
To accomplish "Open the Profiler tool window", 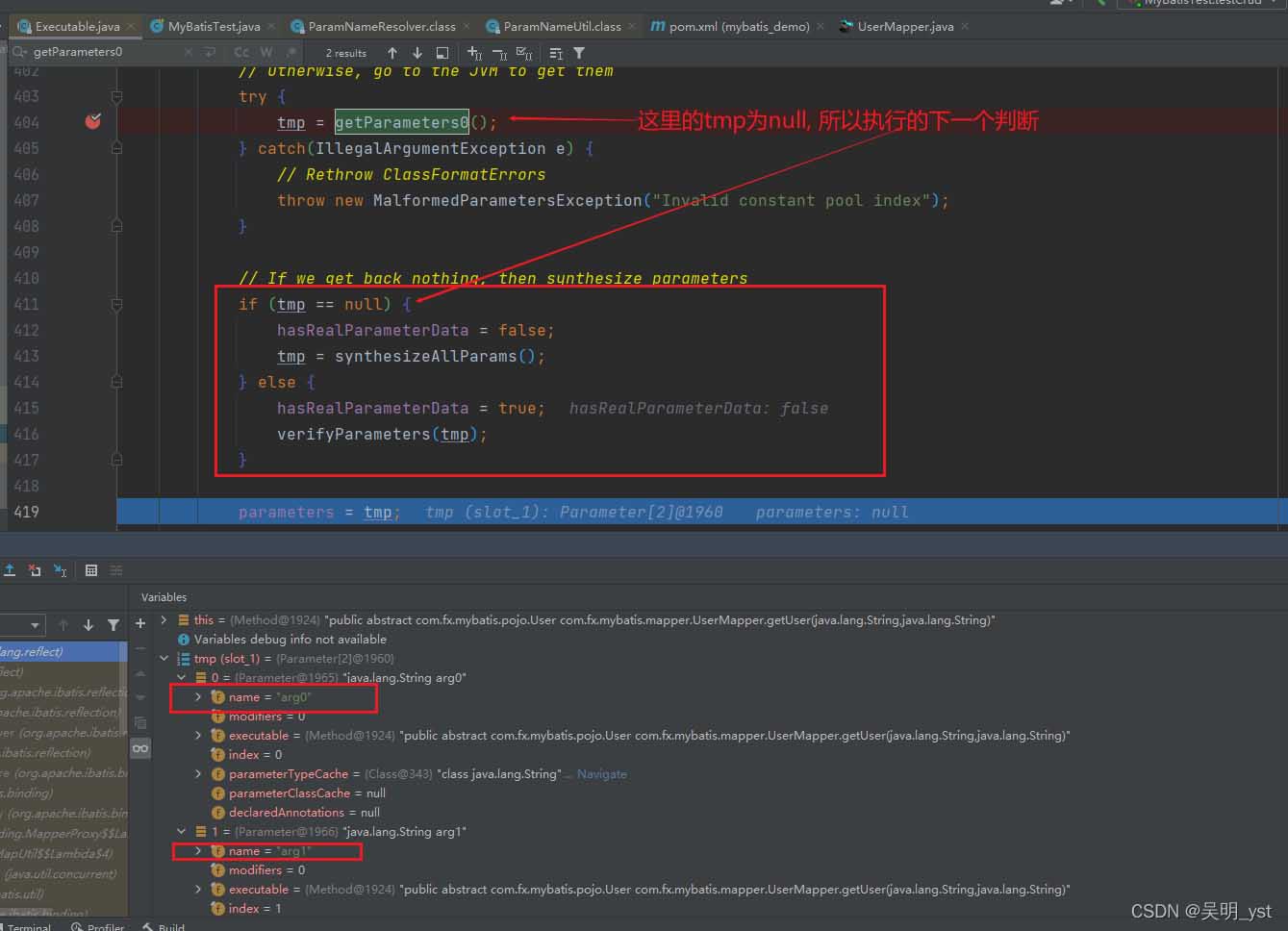I will [x=98, y=925].
